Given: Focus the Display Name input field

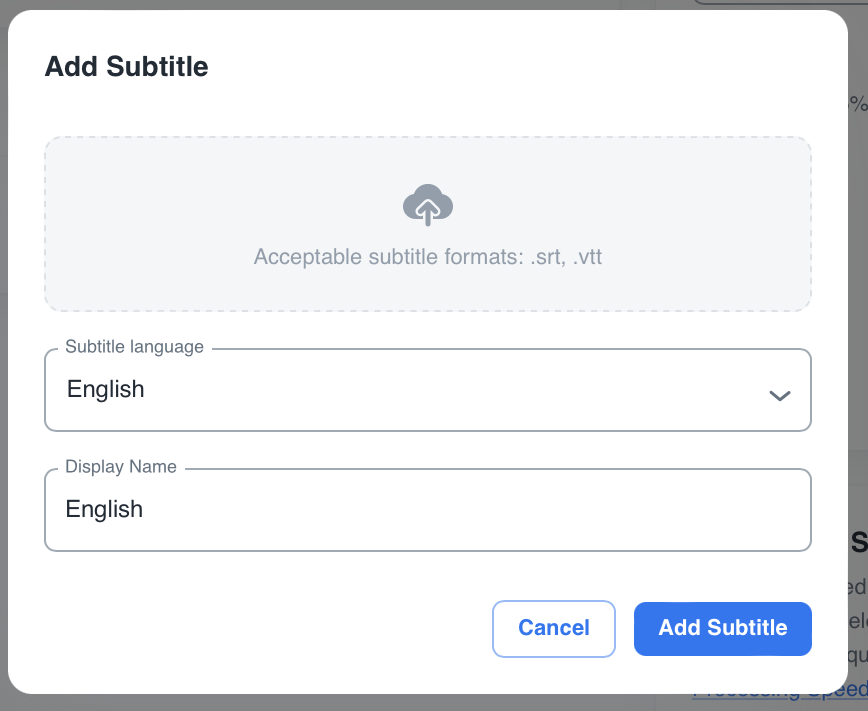Looking at the screenshot, I should pyautogui.click(x=427, y=510).
